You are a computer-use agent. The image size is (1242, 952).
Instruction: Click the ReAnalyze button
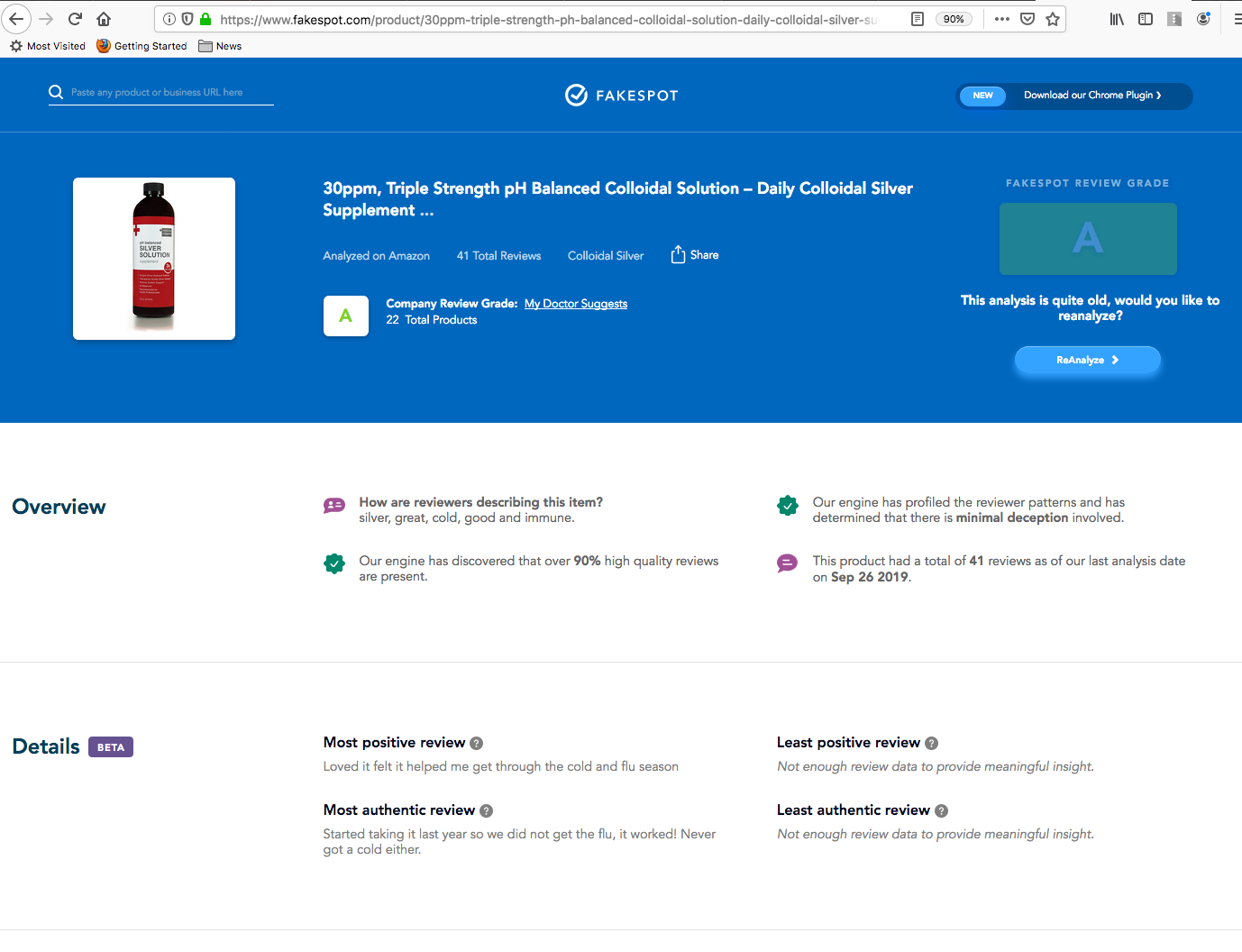pos(1088,360)
